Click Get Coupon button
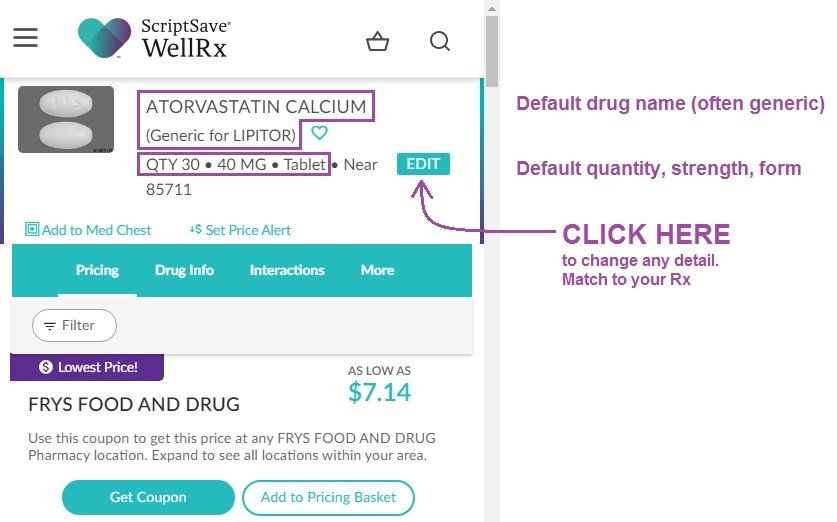 click(148, 497)
